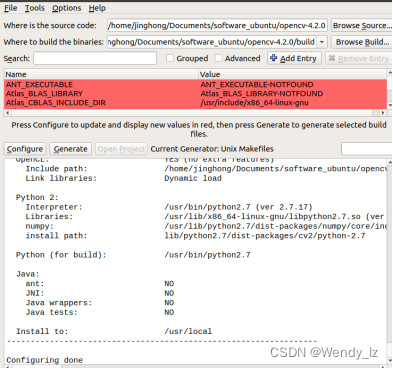
Task: Click the Configuring done message
Action: pos(45,360)
